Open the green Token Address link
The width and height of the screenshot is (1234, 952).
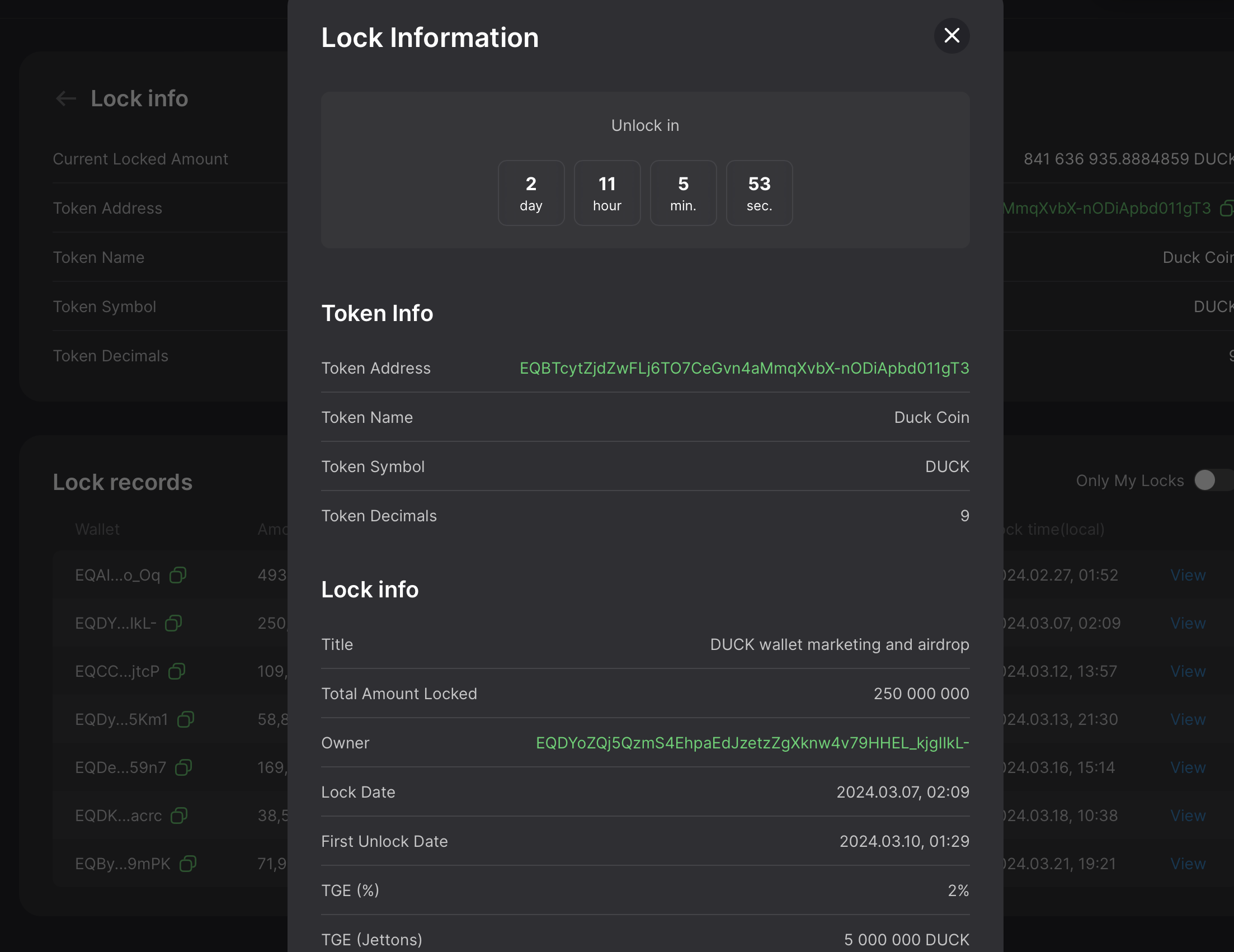coord(744,369)
